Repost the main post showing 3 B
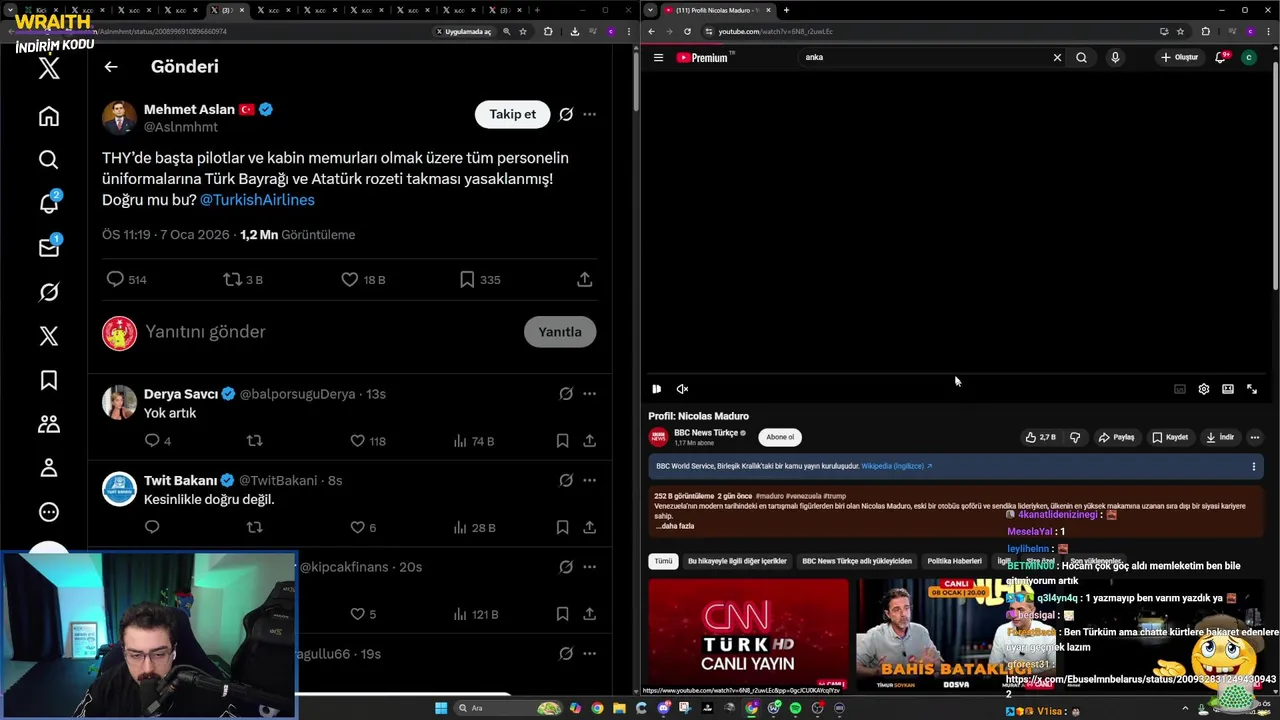1280x720 pixels. click(243, 280)
